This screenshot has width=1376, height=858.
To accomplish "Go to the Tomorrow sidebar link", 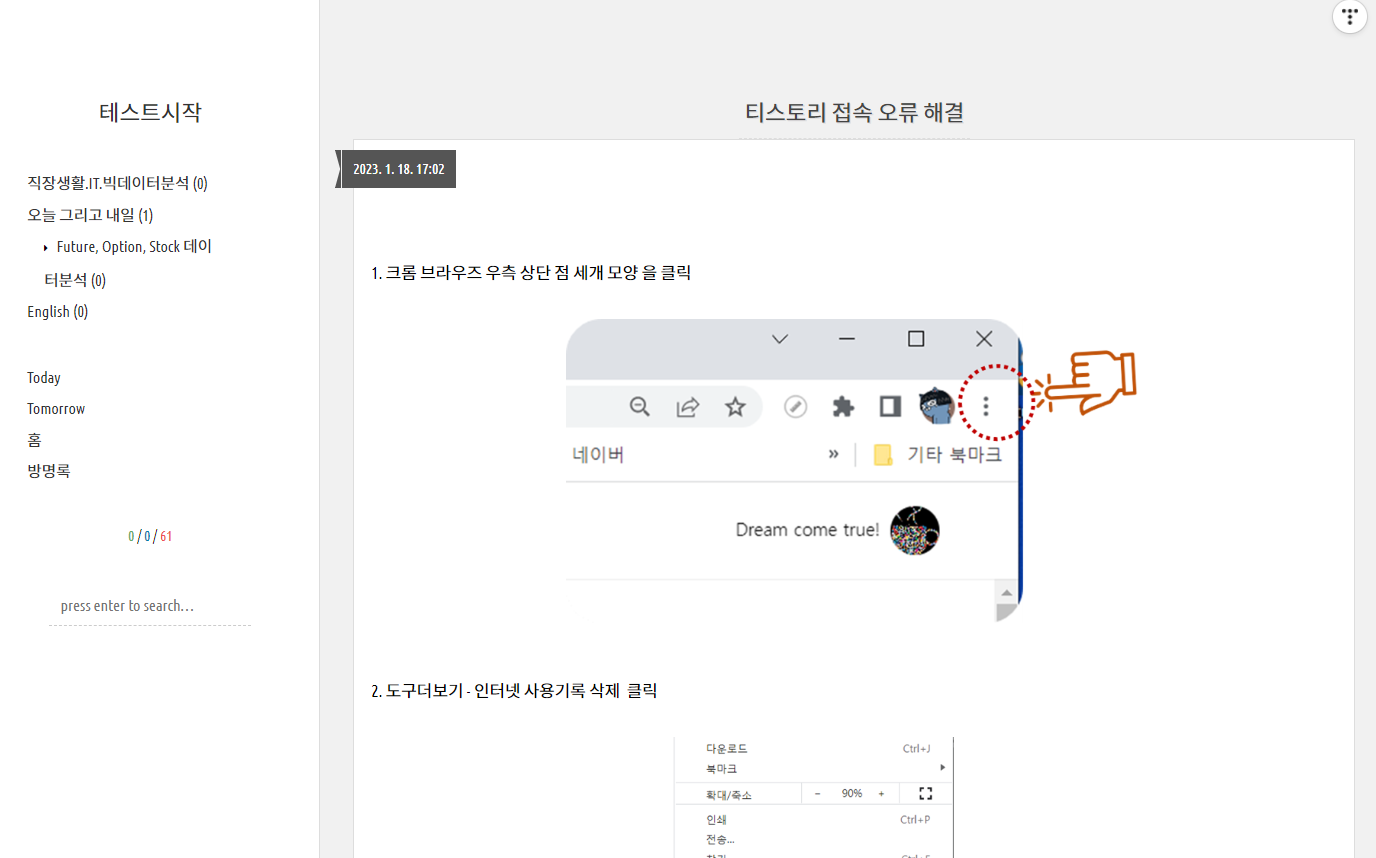I will click(56, 409).
